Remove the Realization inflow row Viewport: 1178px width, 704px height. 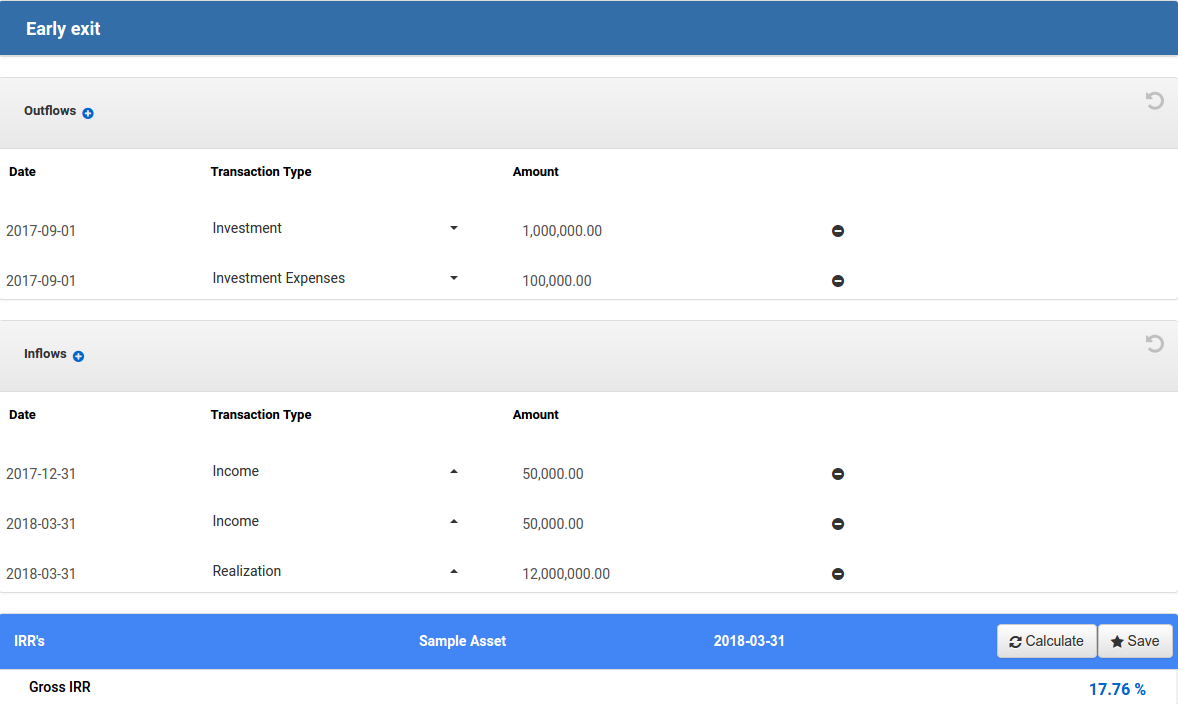coord(838,574)
